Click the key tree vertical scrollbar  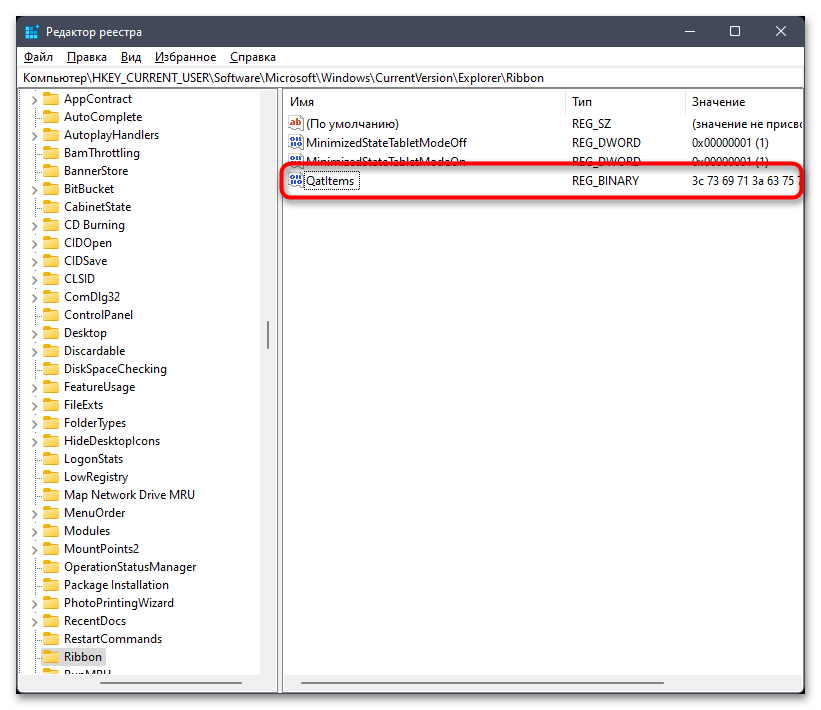(x=268, y=335)
